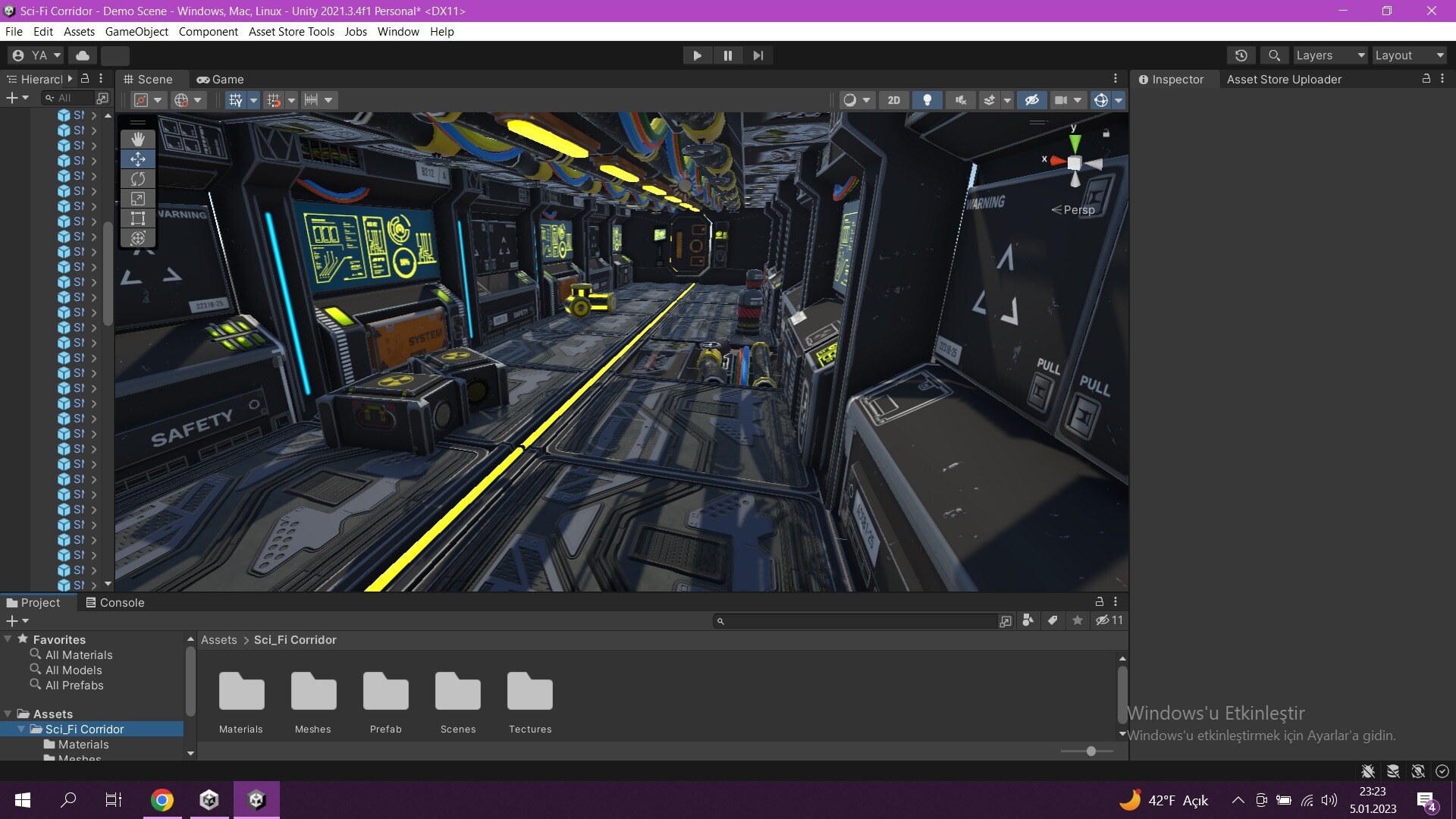1456x819 pixels.
Task: Click the project icon size slider
Action: pos(1090,752)
